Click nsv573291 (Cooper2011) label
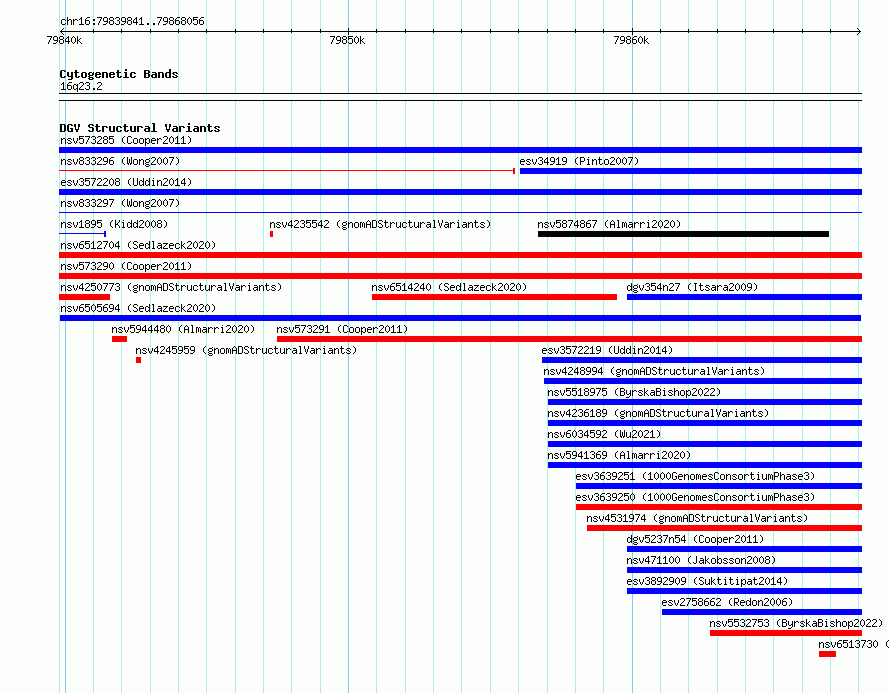This screenshot has width=890, height=693. (342, 329)
